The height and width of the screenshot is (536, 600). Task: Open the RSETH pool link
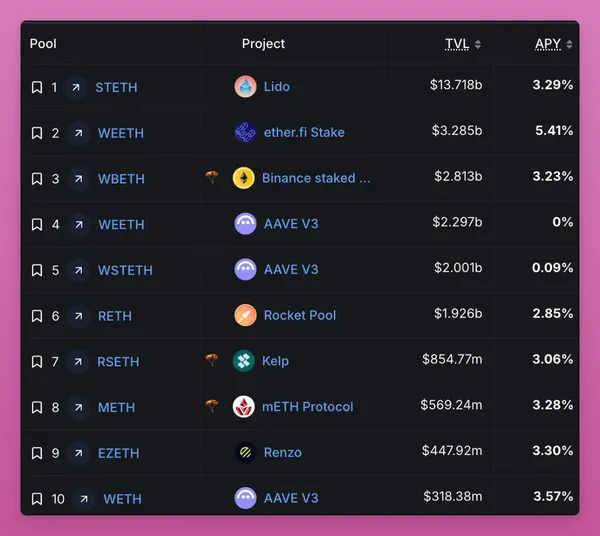point(118,362)
